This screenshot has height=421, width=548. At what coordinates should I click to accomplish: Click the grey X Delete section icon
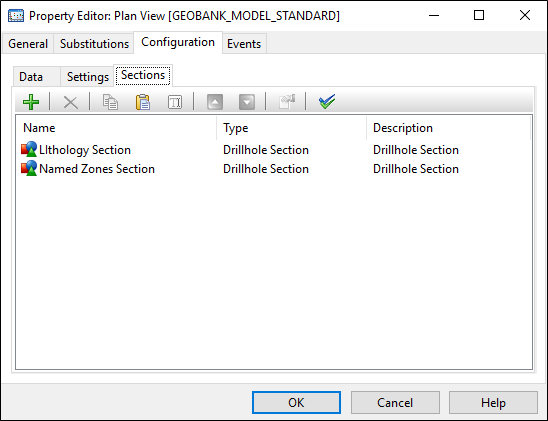pyautogui.click(x=71, y=102)
